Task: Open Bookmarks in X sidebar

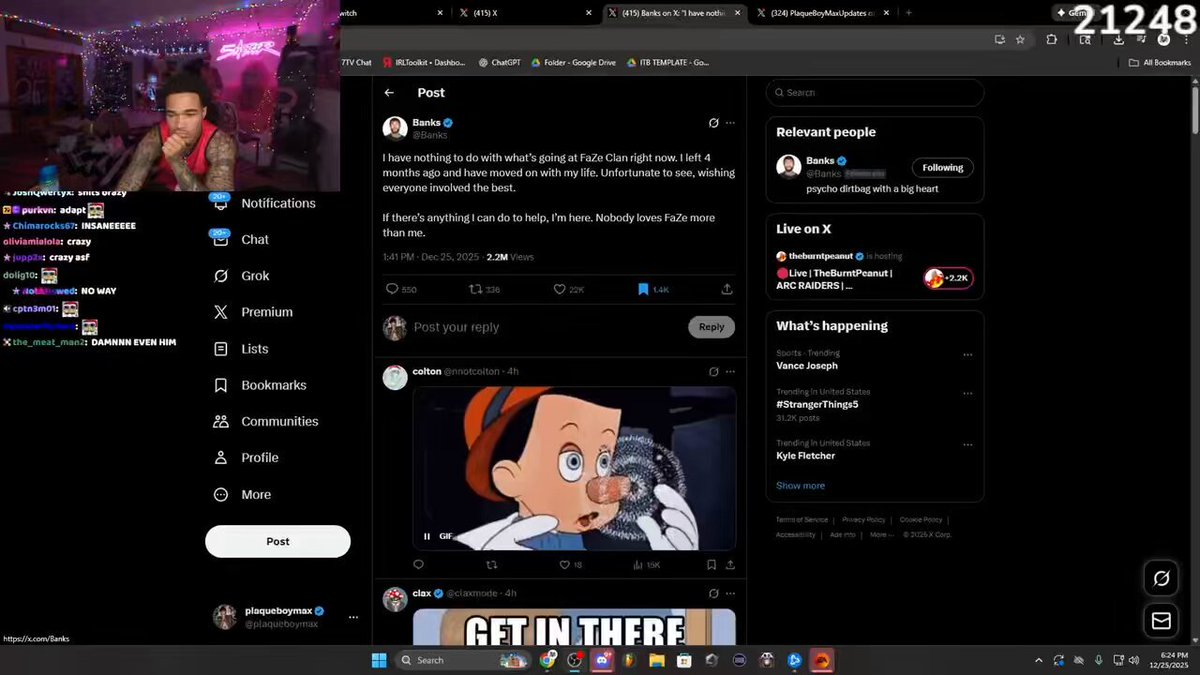Action: (260, 385)
